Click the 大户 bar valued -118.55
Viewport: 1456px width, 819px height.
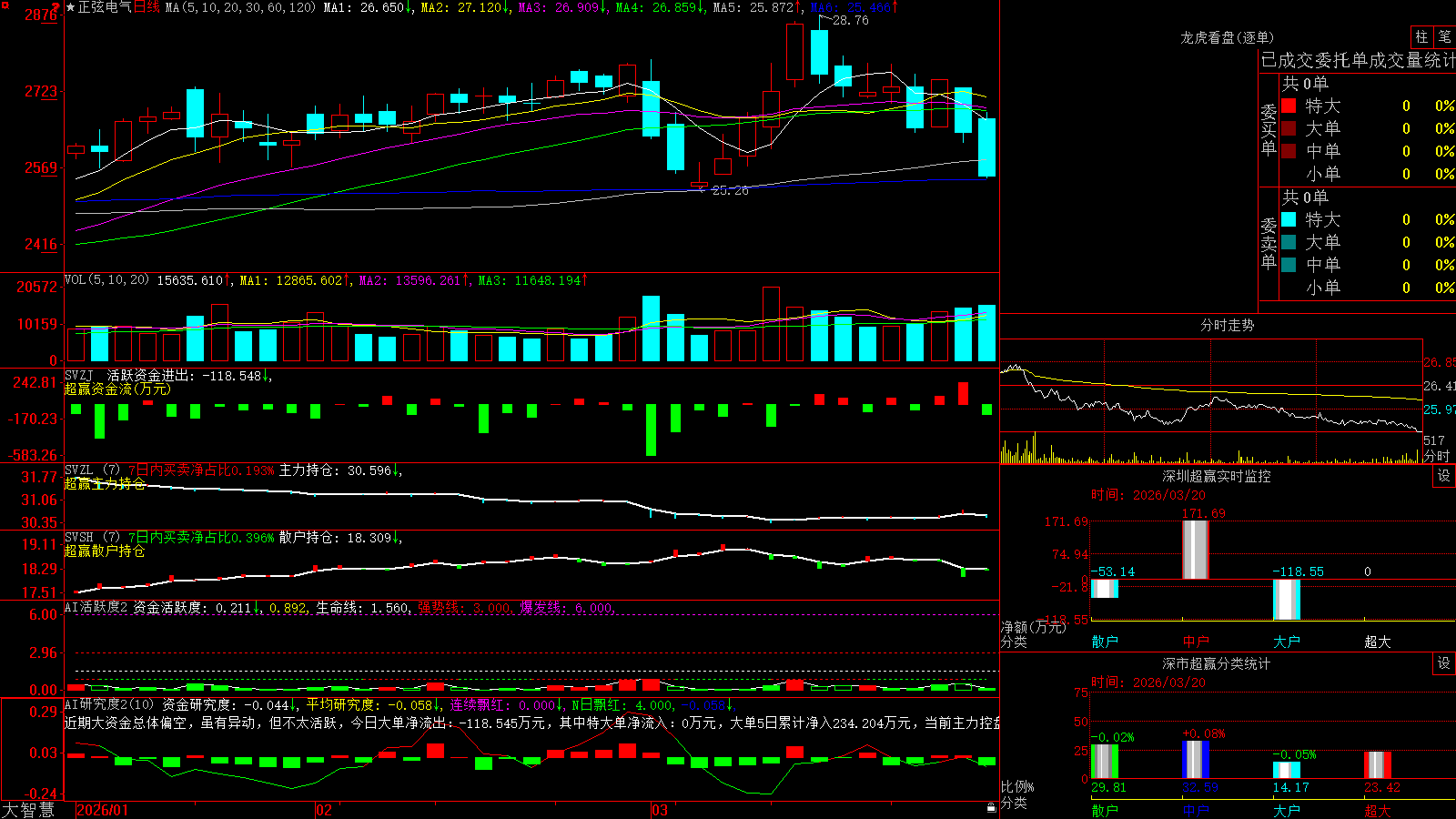click(1287, 600)
